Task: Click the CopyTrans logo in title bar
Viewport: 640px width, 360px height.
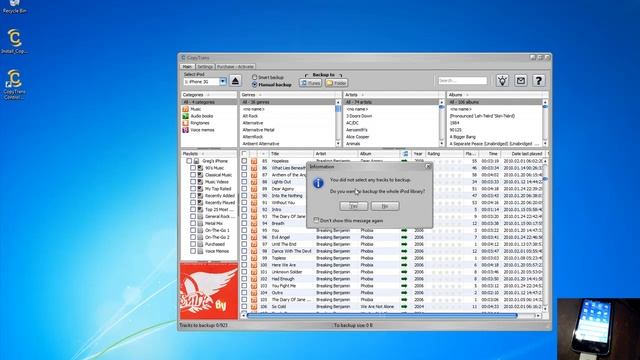Action: 183,58
